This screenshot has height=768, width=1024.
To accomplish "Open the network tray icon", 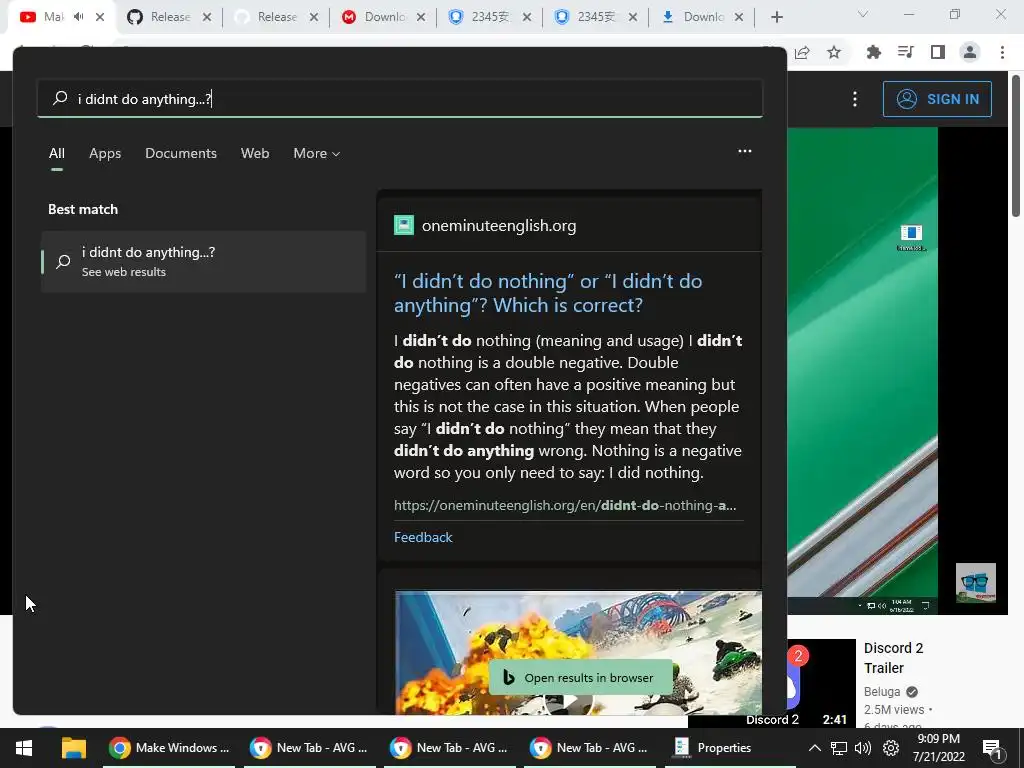I will [839, 748].
